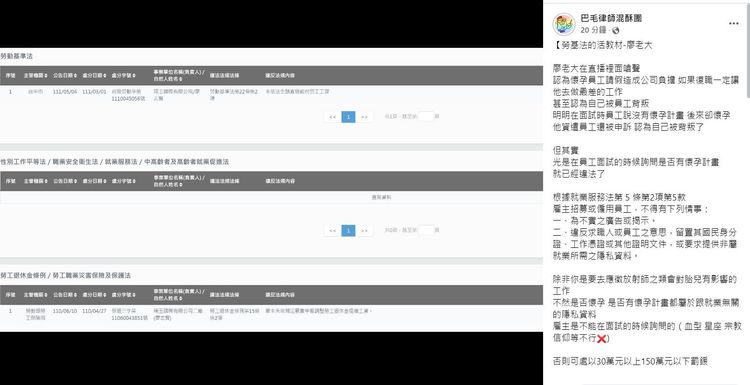Click 序號 header in 勞動基準法 table
The image size is (750, 385).
click(10, 76)
